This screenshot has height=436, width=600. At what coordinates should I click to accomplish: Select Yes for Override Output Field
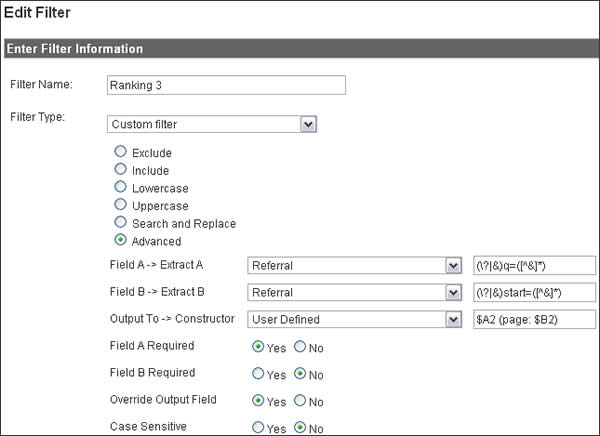(x=258, y=401)
